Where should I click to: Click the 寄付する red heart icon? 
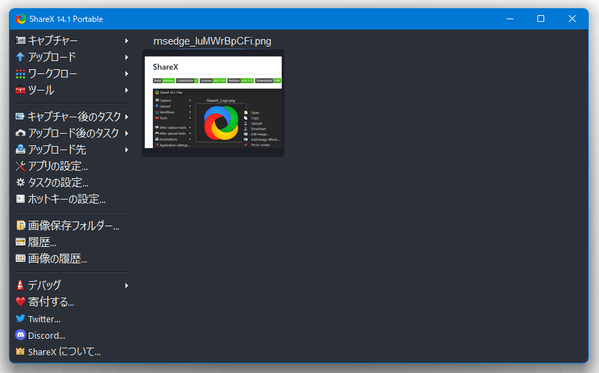point(20,302)
